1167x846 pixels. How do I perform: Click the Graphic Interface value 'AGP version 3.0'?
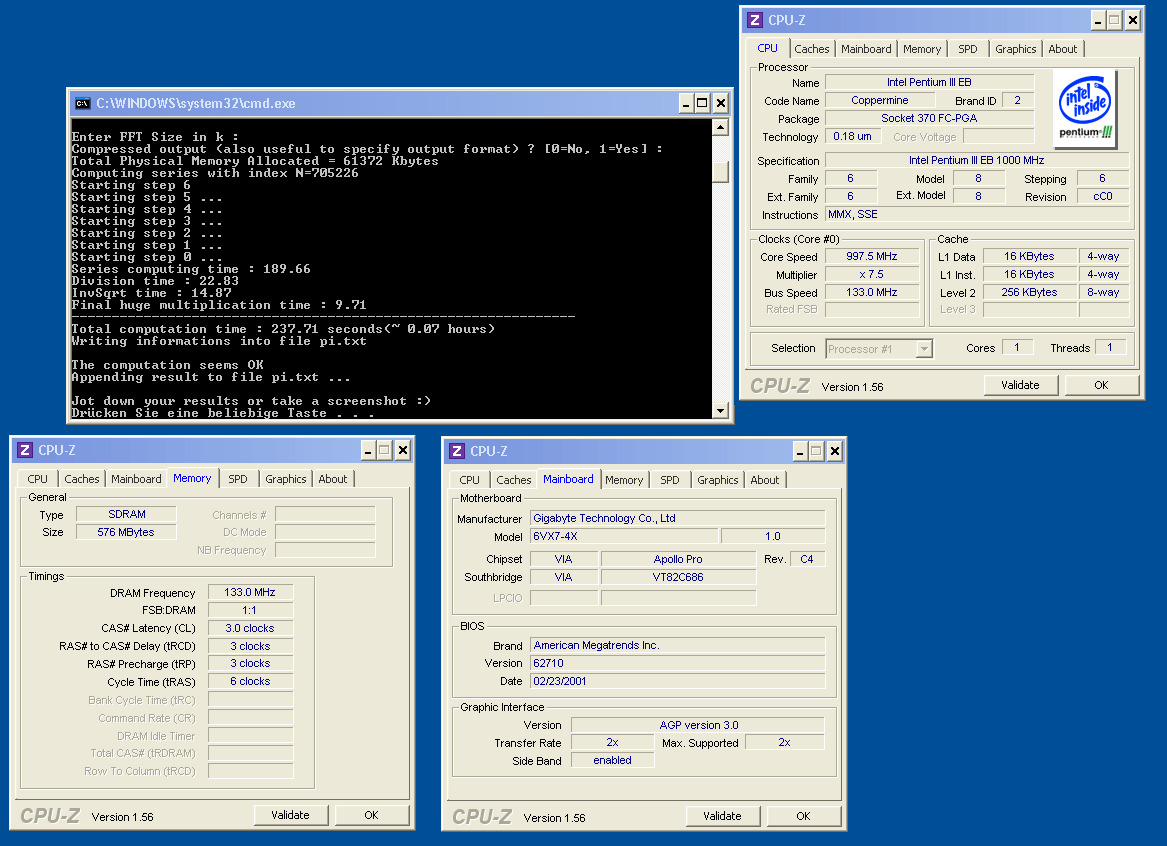[x=698, y=725]
